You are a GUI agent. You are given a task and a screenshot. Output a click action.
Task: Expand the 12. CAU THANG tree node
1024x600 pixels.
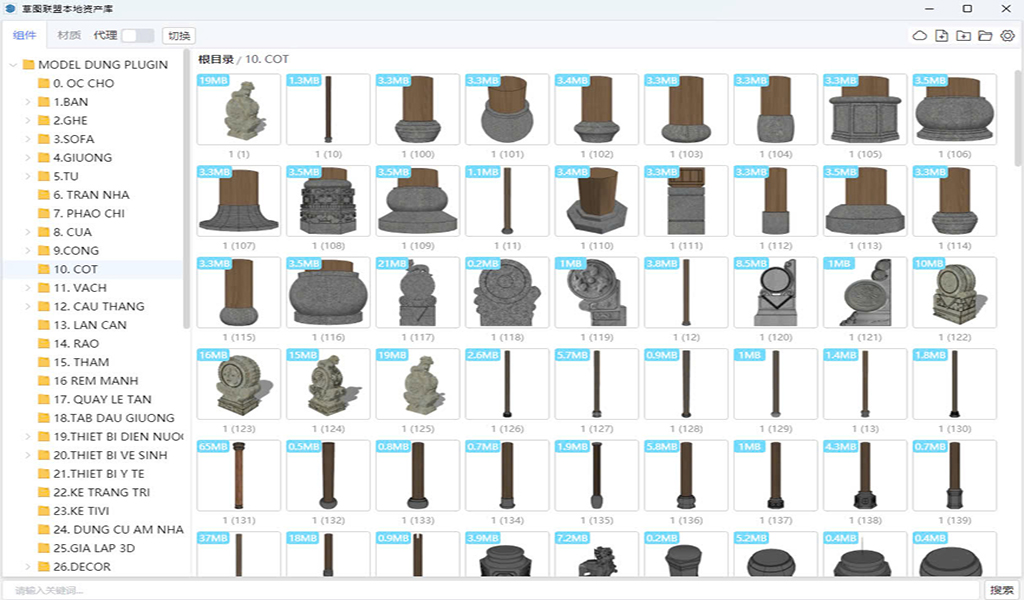(x=28, y=307)
